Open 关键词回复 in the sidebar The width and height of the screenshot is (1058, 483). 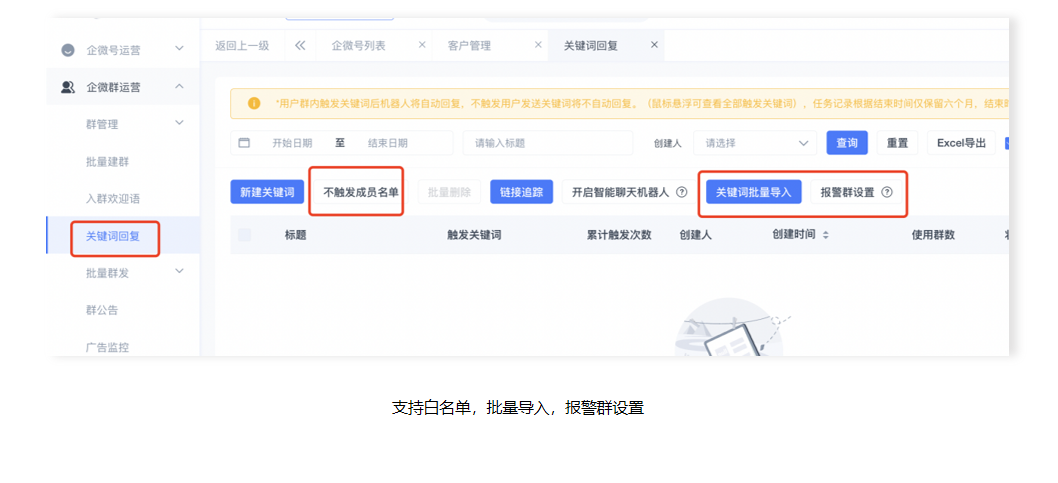pyautogui.click(x=113, y=236)
